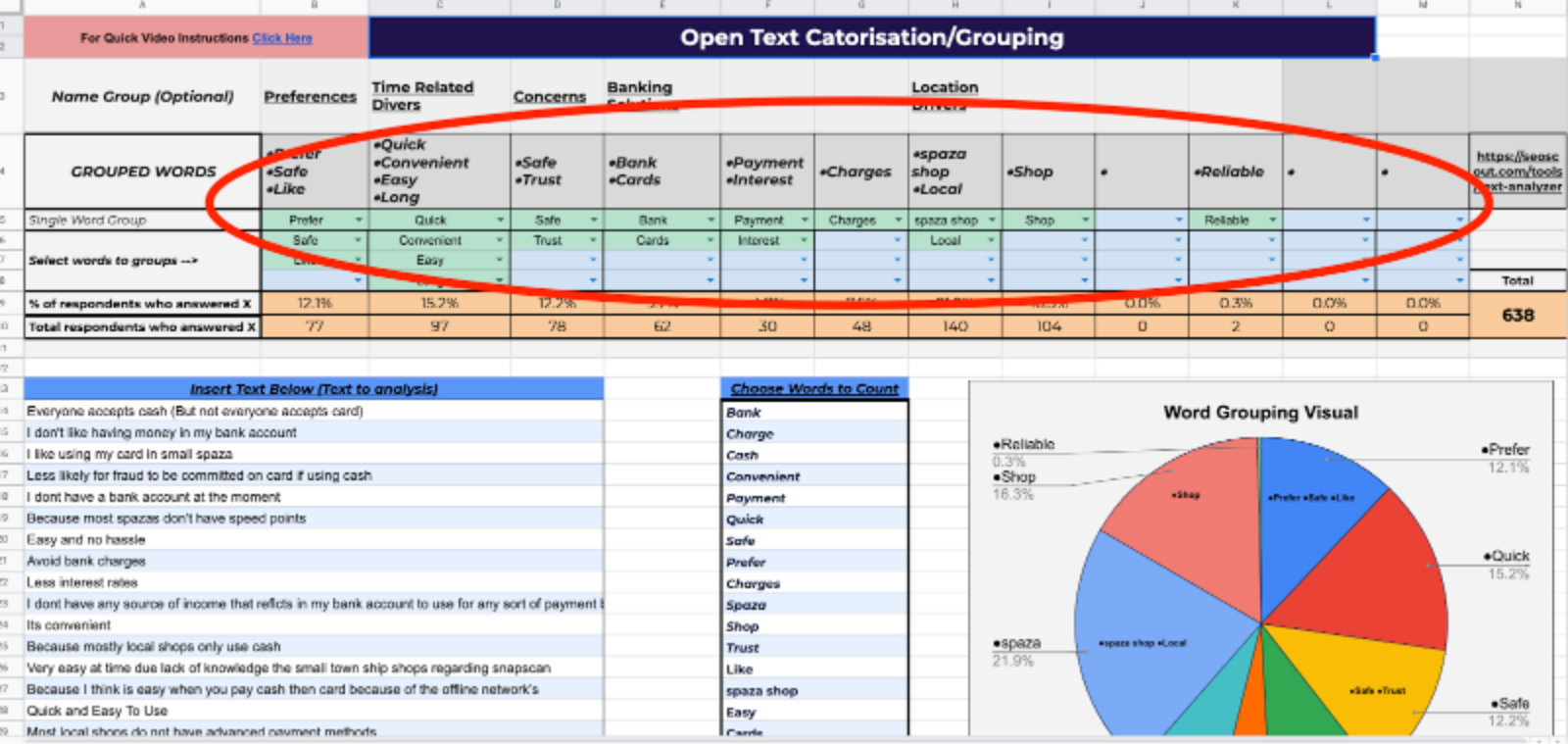Open the "Charges" dropdown in Single Word Group row

[860, 221]
